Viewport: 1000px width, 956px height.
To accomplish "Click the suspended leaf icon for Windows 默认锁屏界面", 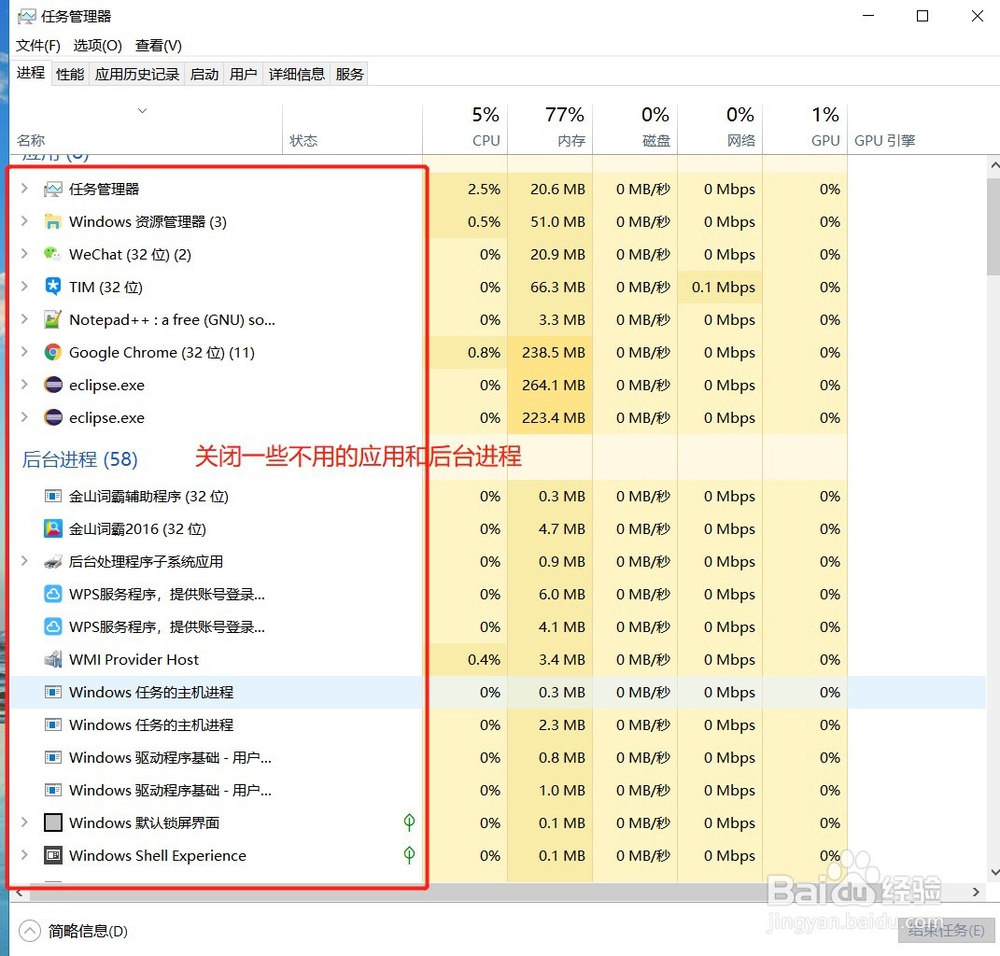I will coord(409,822).
